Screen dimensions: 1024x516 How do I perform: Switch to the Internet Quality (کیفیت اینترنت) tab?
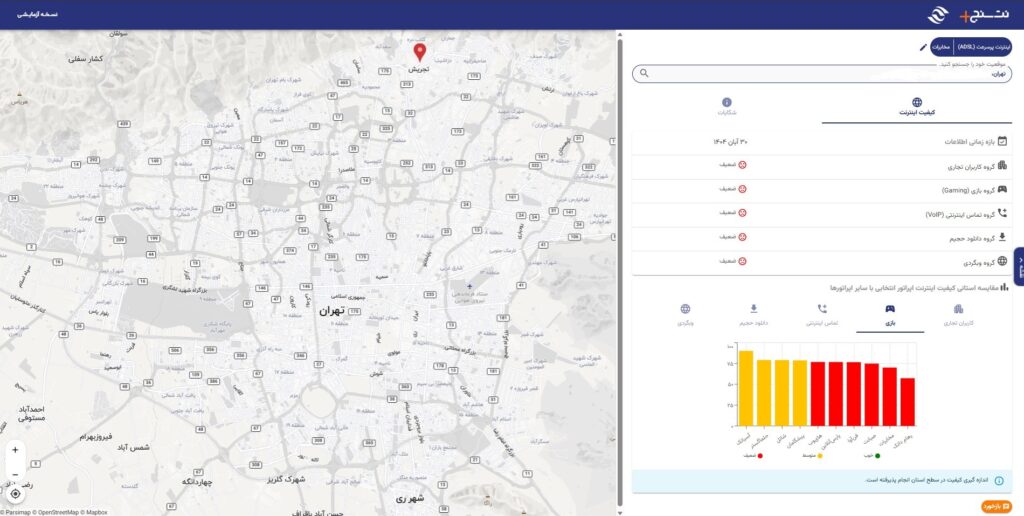tap(916, 108)
